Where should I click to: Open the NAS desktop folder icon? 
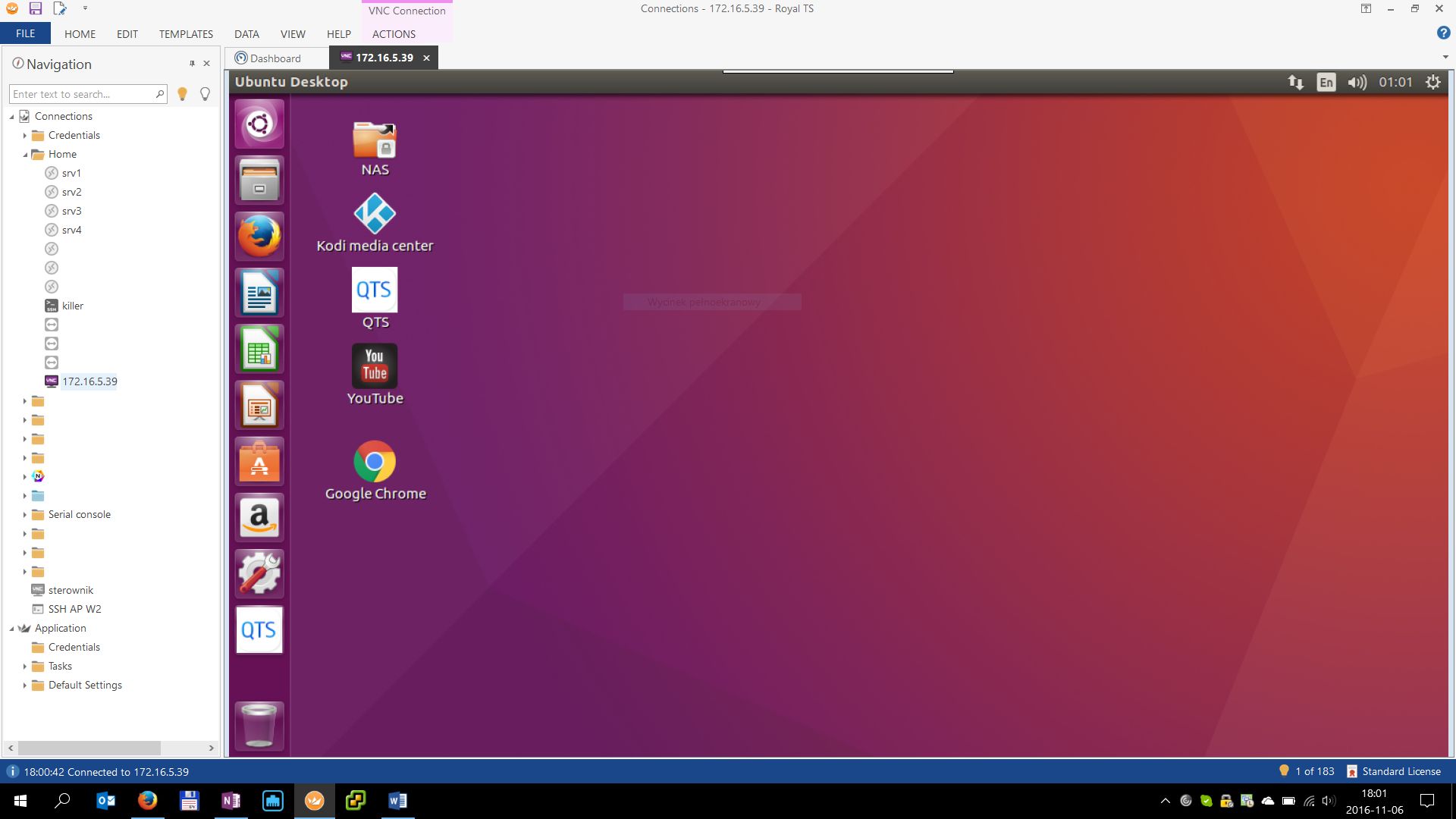pyautogui.click(x=375, y=149)
